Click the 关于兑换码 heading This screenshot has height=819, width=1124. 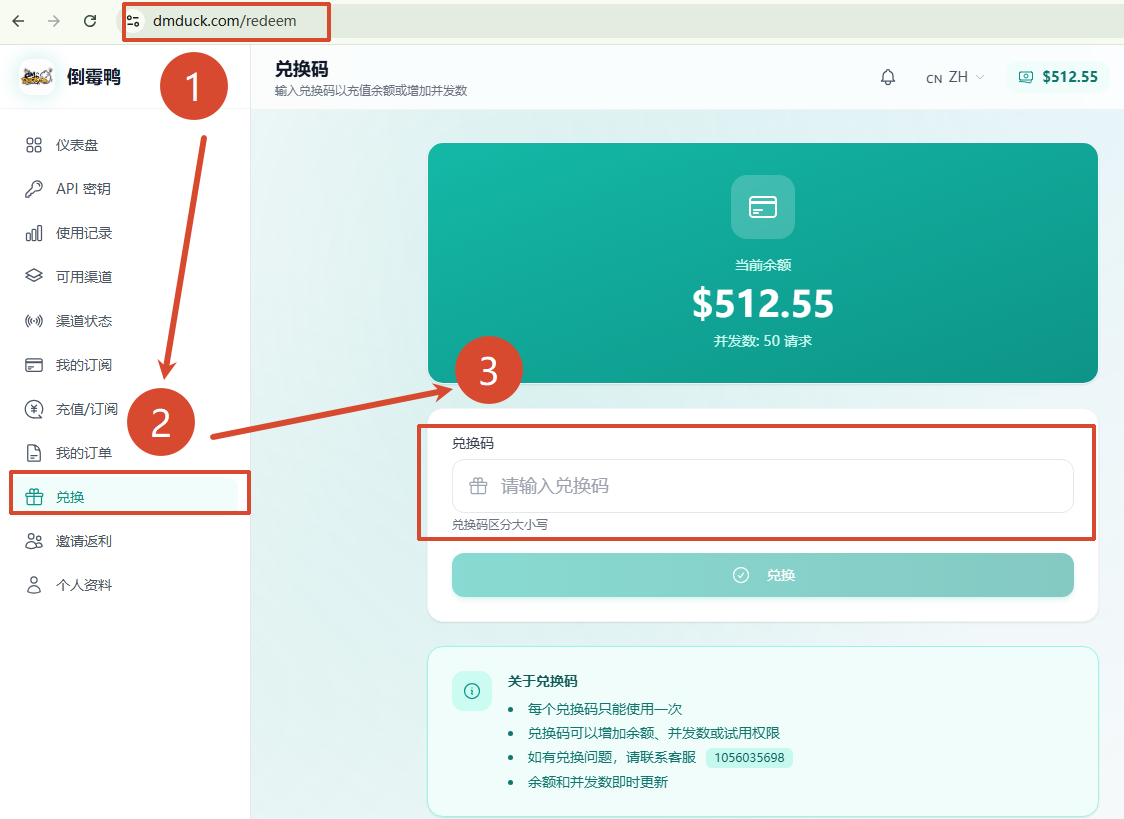(x=543, y=681)
